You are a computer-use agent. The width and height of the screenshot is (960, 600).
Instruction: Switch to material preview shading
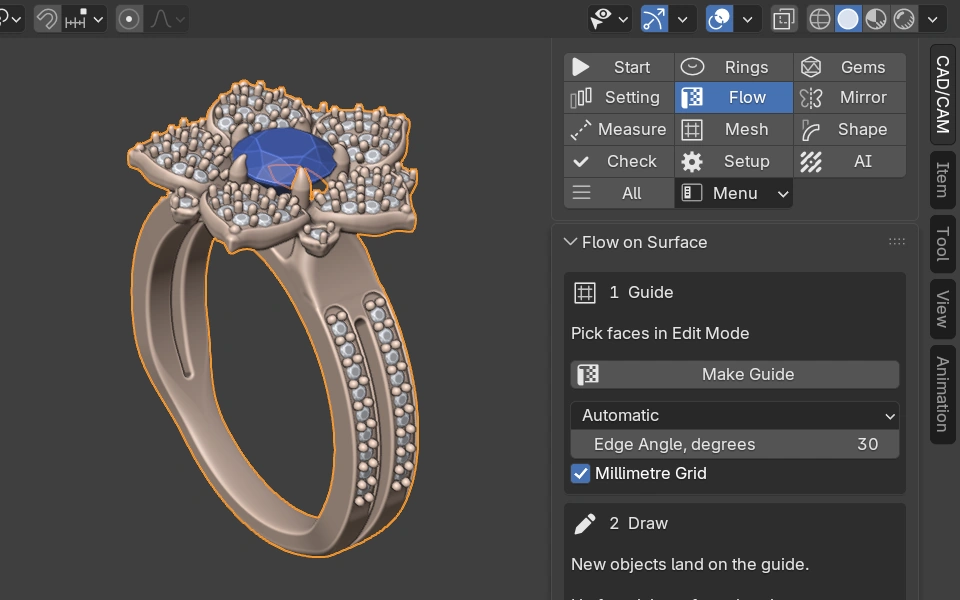point(876,19)
